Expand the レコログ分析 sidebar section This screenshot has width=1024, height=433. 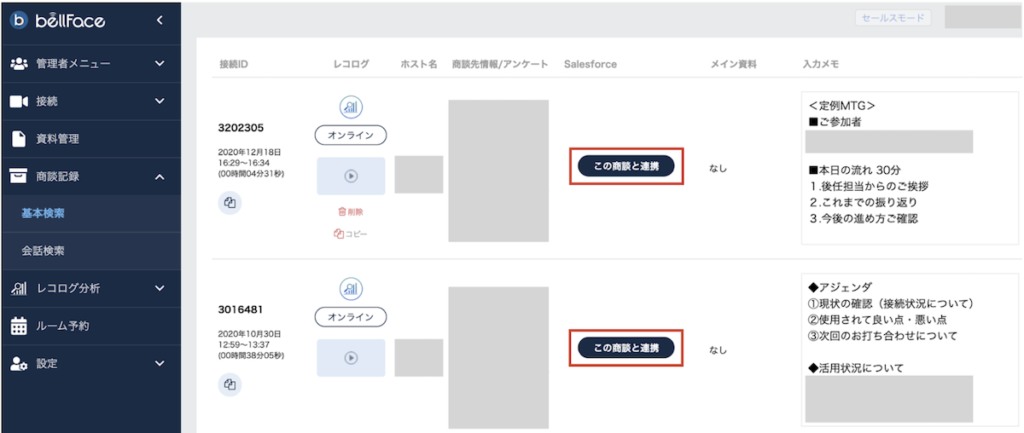click(x=159, y=289)
